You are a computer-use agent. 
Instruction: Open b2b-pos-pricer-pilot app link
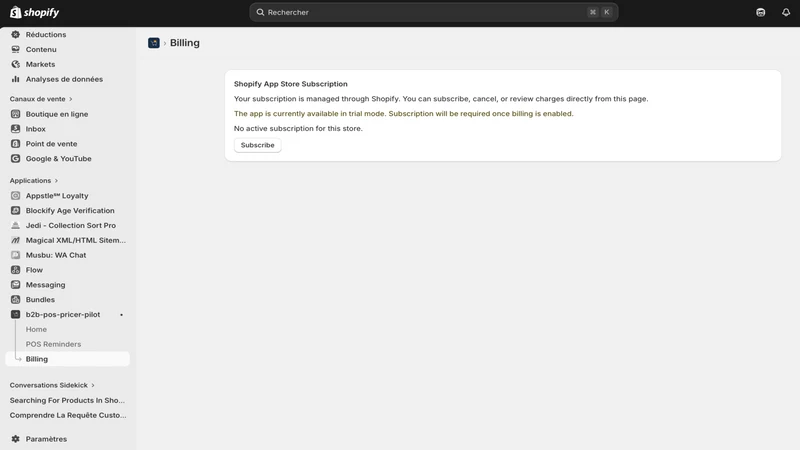point(62,314)
